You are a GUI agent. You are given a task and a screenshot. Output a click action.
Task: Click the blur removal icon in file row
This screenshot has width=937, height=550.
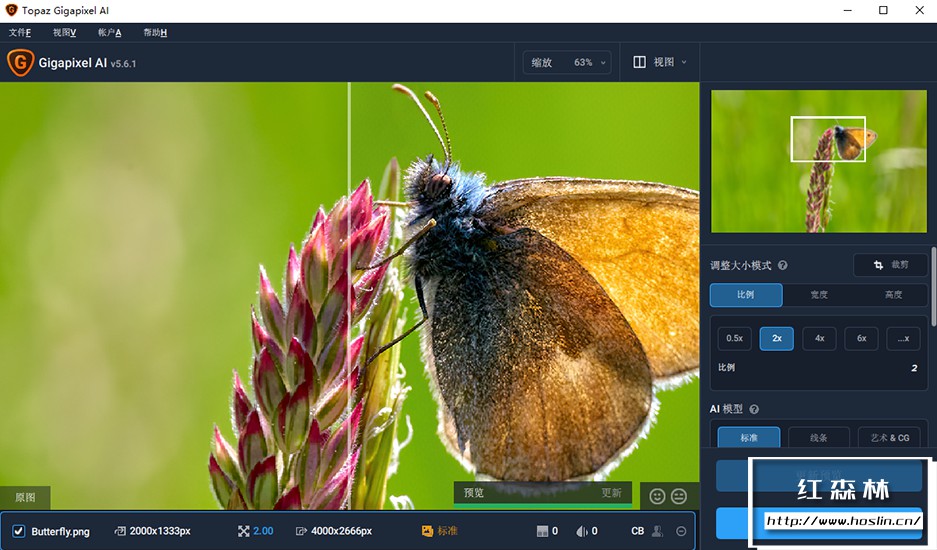pyautogui.click(x=581, y=531)
